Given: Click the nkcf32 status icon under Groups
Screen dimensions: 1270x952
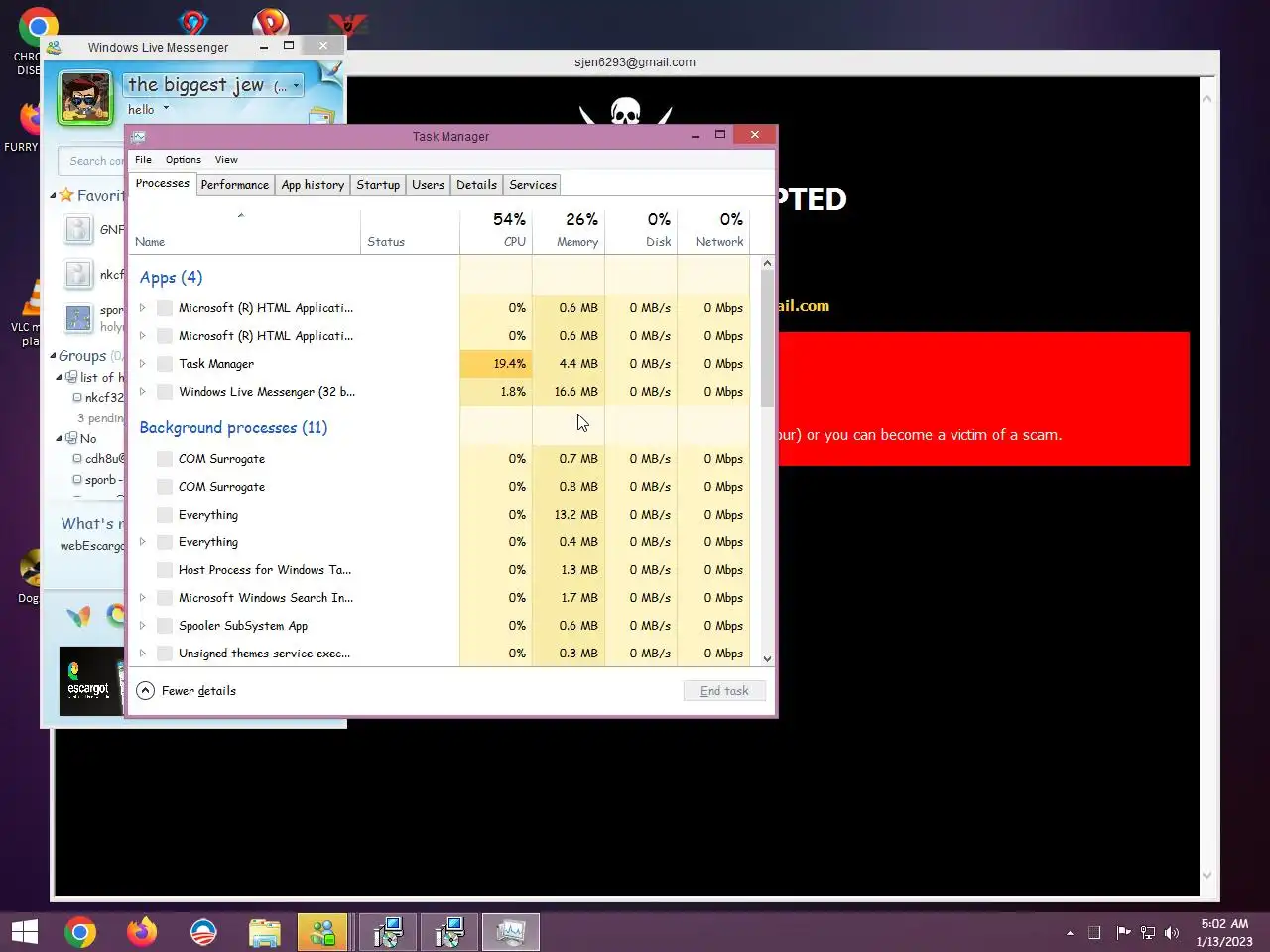Looking at the screenshot, I should (x=77, y=397).
